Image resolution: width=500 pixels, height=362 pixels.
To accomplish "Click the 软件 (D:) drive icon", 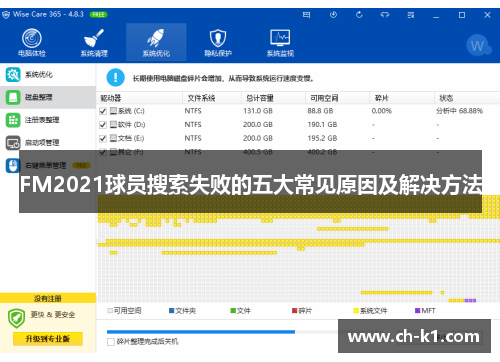I will click(x=114, y=124).
